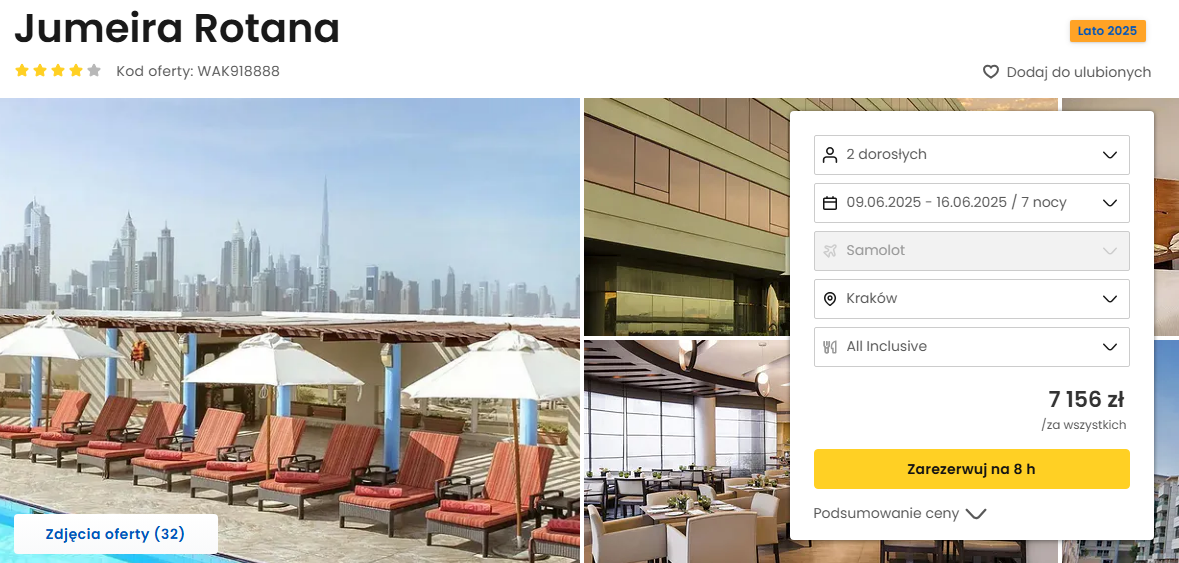Click the heart favorites icon

coord(991,72)
